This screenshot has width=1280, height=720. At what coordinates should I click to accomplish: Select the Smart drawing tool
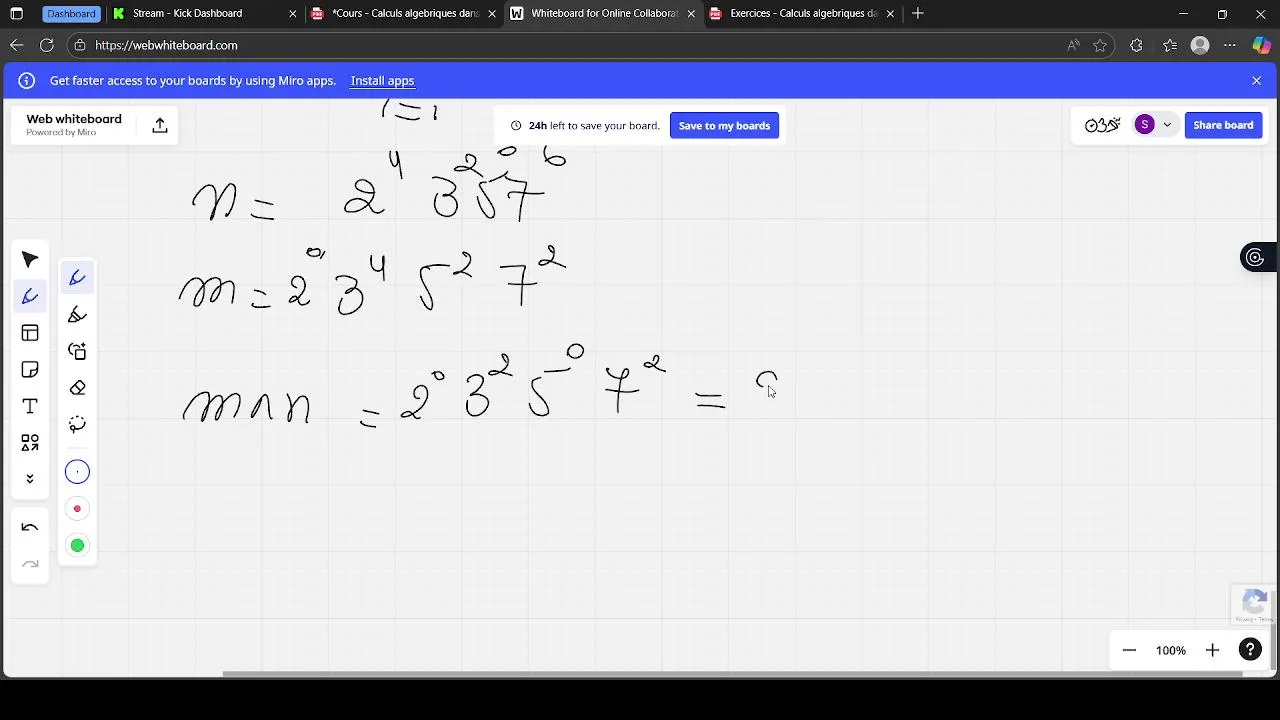[77, 351]
